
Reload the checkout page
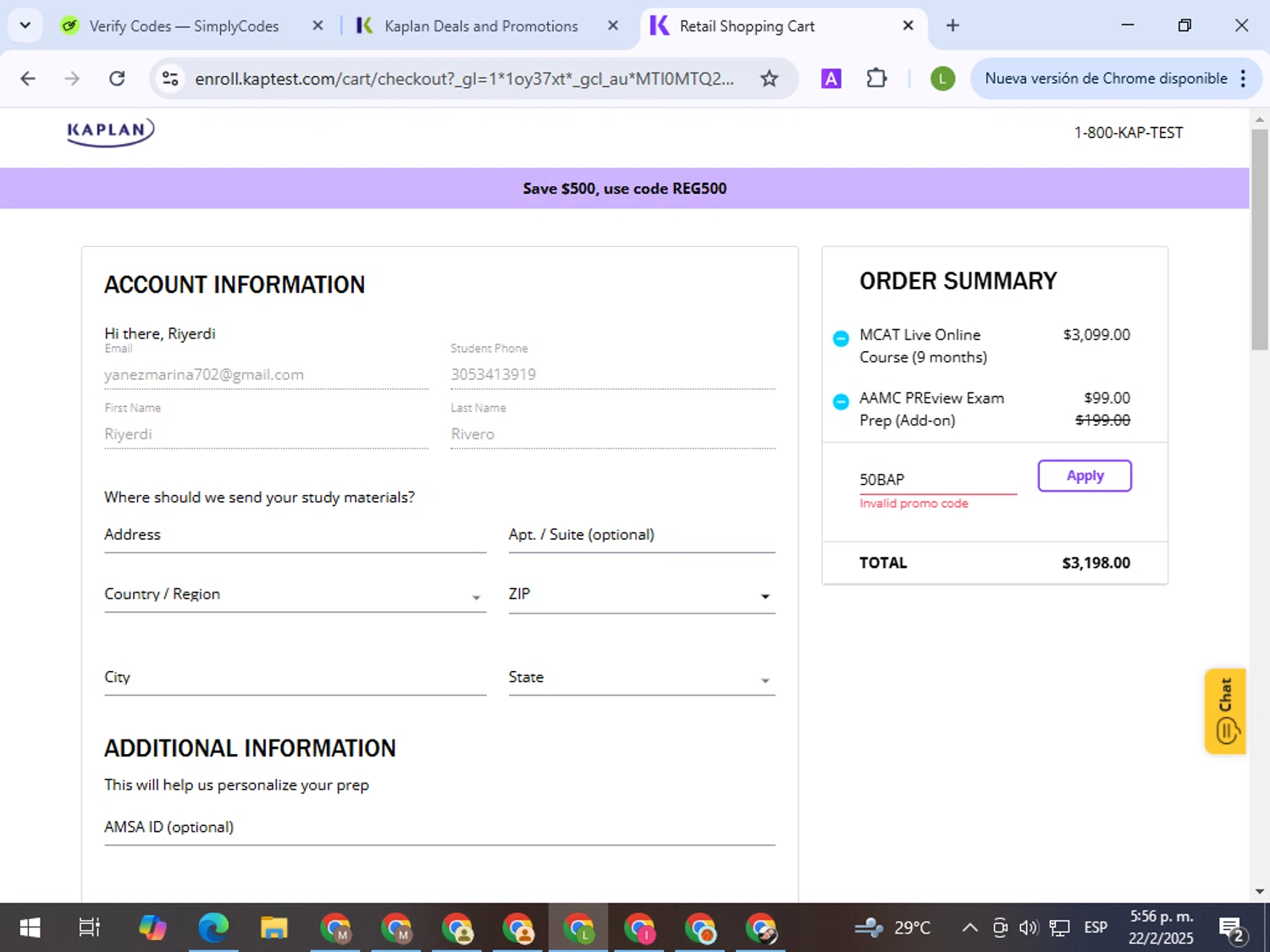[x=117, y=79]
